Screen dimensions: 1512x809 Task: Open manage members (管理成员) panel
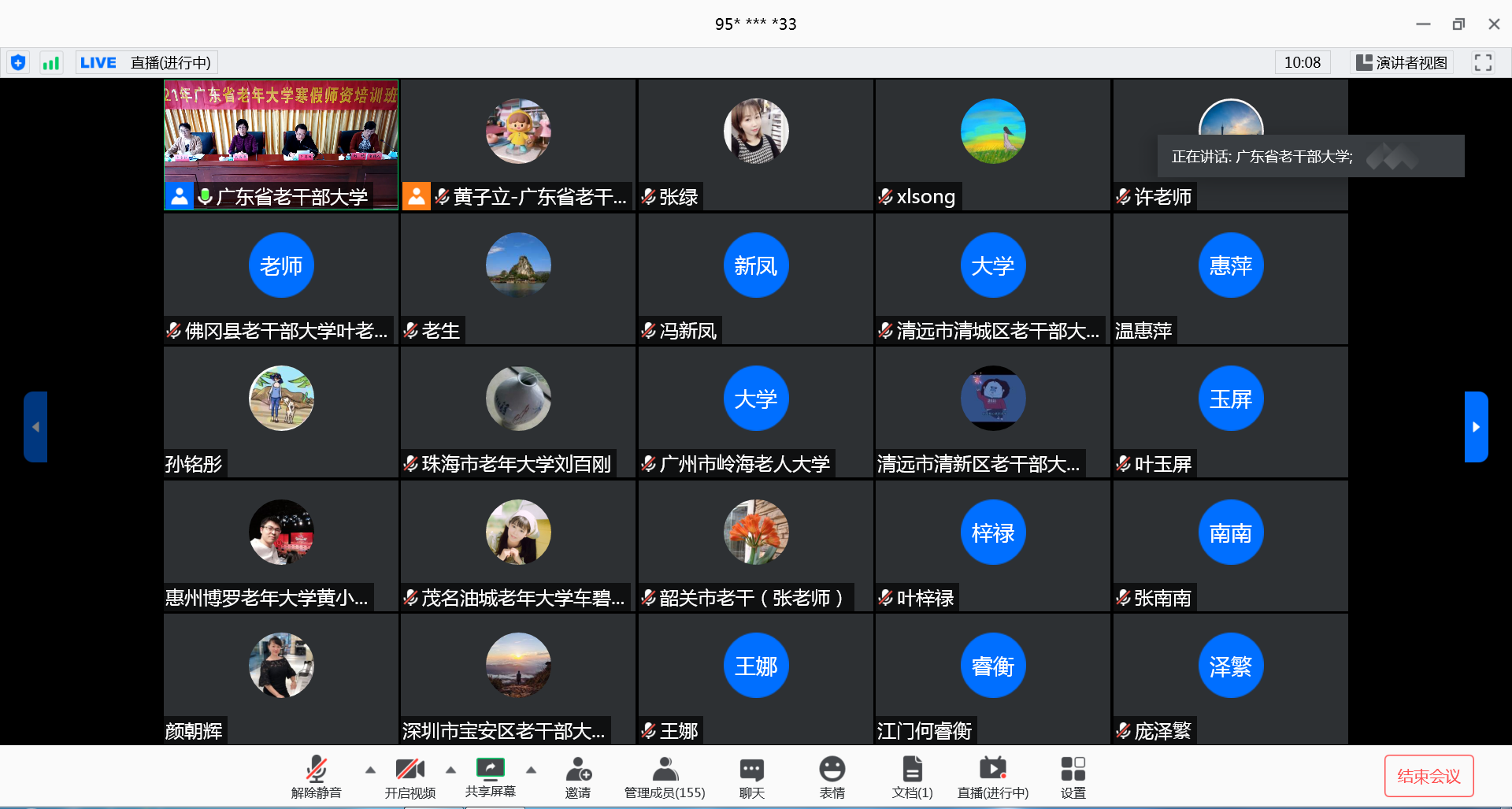click(665, 777)
